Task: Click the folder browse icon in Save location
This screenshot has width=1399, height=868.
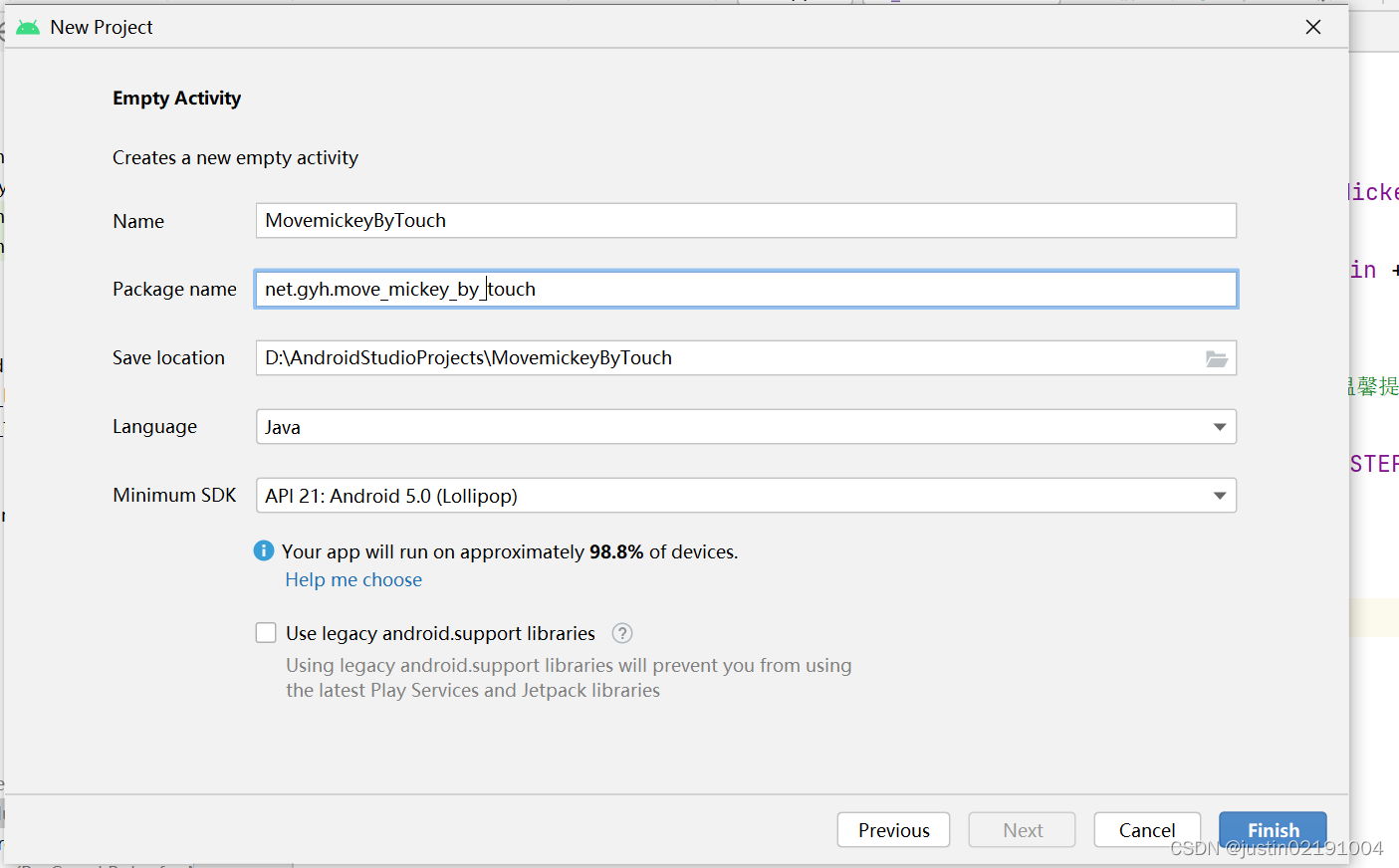Action: [x=1216, y=358]
